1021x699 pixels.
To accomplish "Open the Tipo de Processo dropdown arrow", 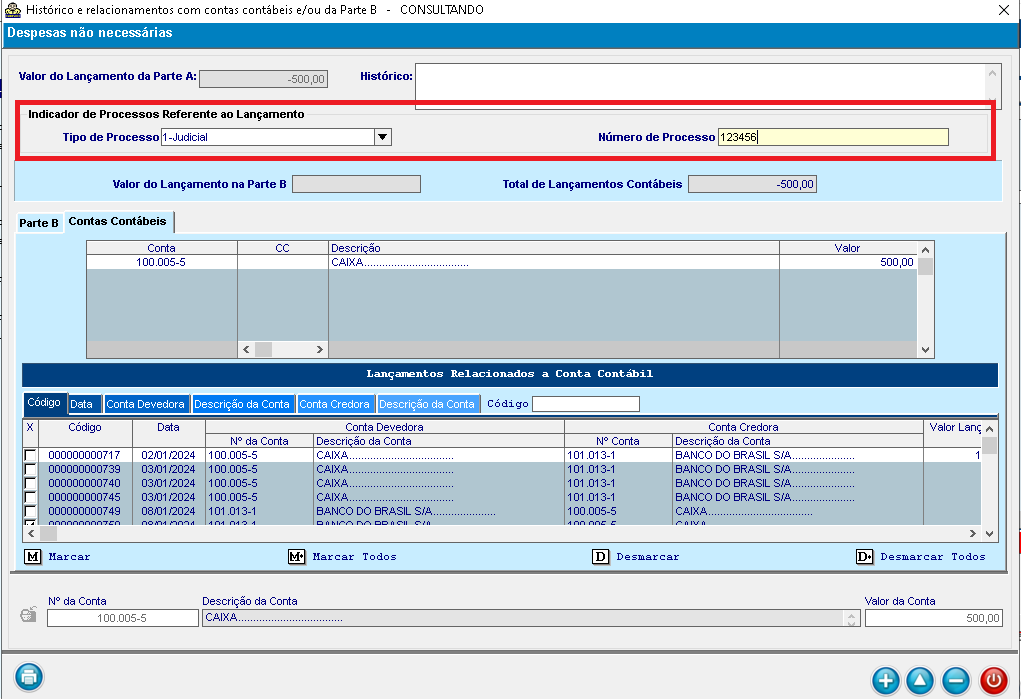I will tap(383, 137).
